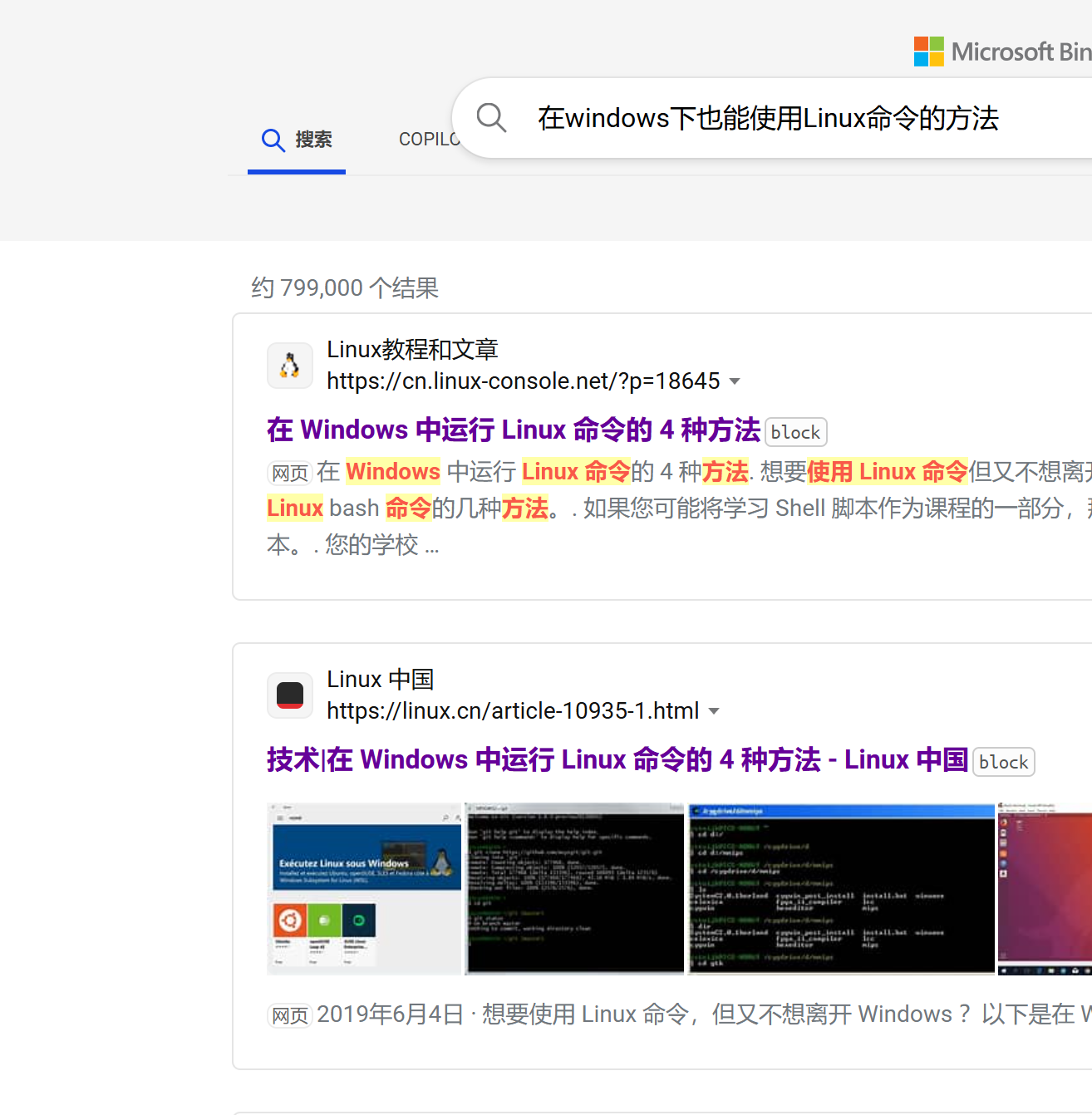
Task: Click the https://linux.cn/article-10935-1.html URL
Action: (x=513, y=711)
